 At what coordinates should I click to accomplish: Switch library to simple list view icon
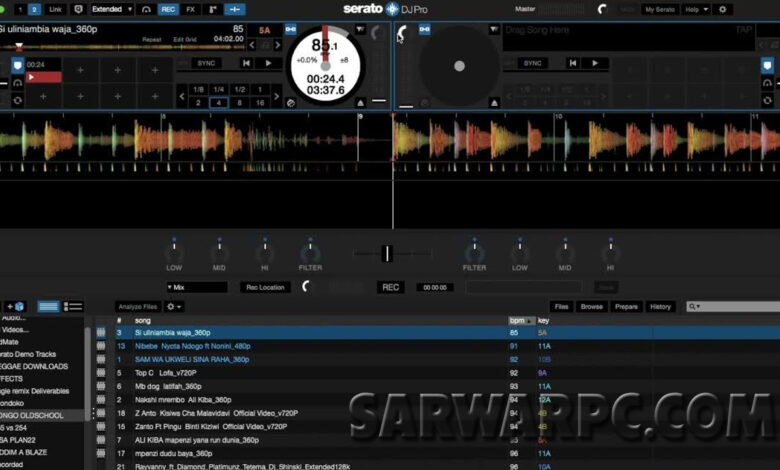[48, 306]
